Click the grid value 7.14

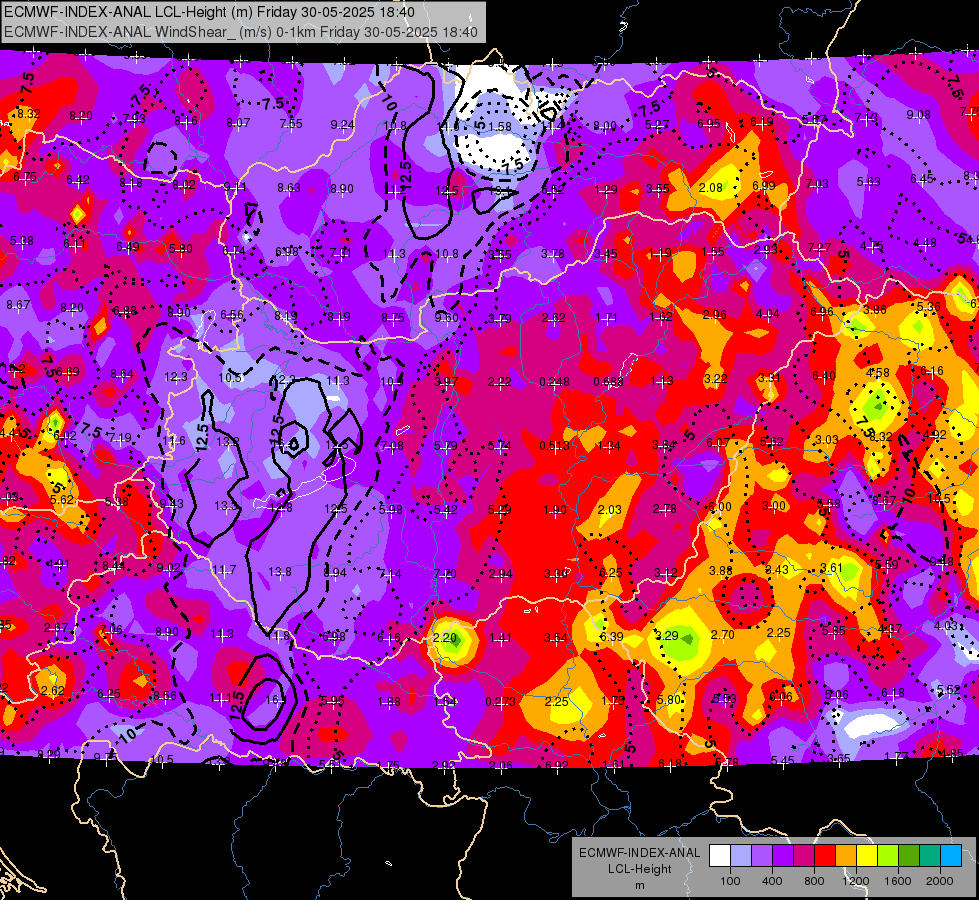click(x=390, y=574)
